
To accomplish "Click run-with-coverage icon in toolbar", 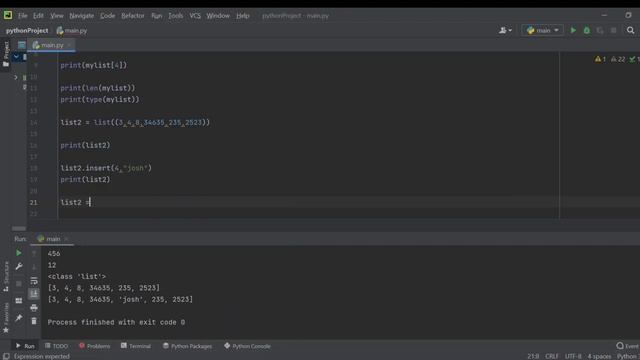I will point(600,30).
